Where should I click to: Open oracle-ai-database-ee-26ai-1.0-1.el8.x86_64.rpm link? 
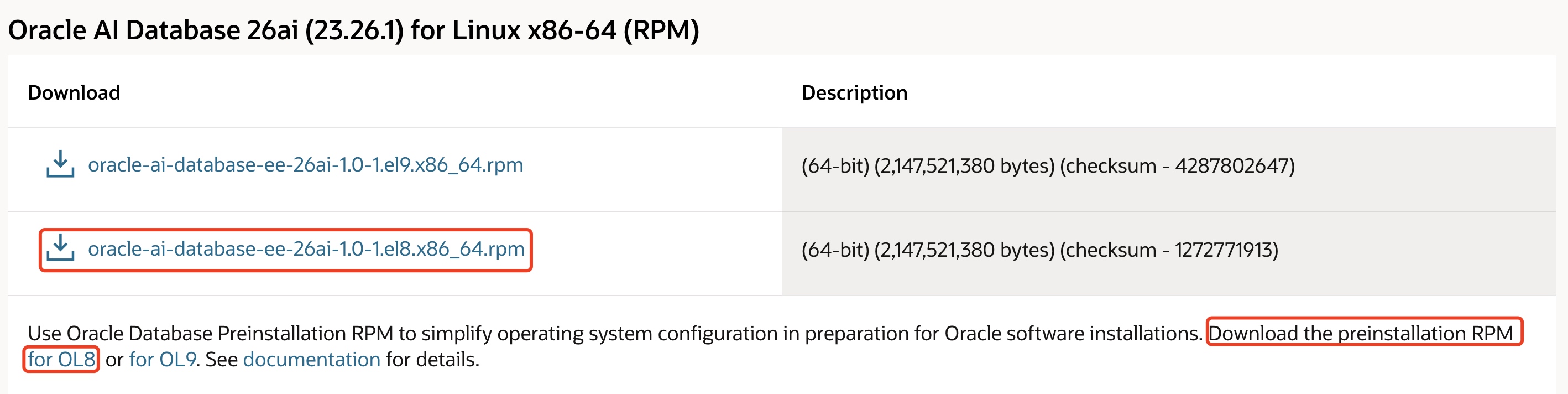[x=306, y=249]
